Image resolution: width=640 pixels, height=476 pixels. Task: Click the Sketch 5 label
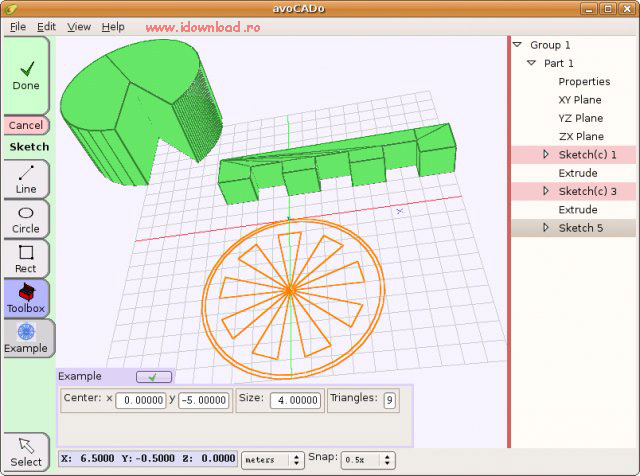point(580,228)
